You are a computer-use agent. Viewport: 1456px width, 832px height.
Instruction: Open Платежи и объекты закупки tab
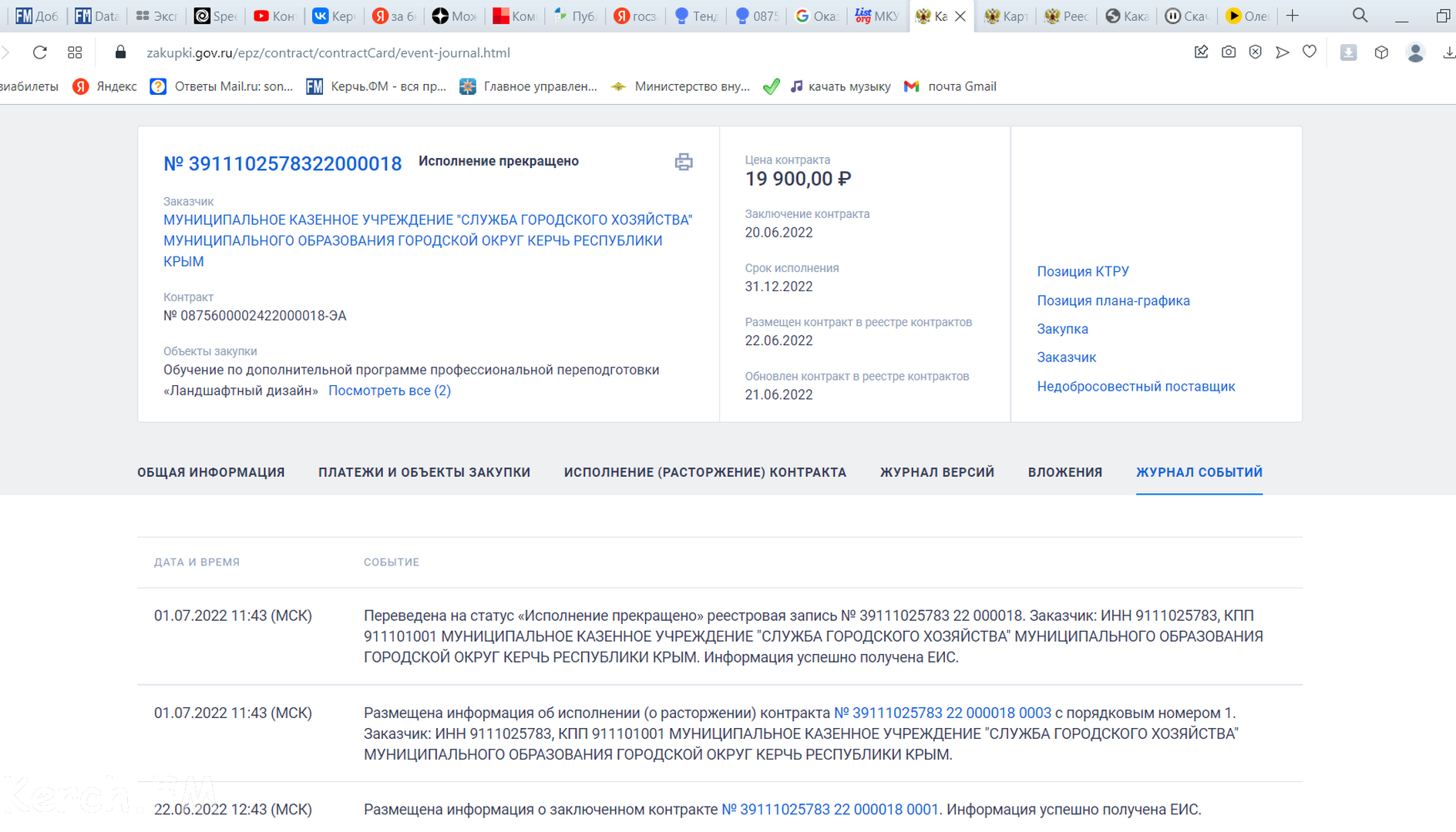(424, 472)
